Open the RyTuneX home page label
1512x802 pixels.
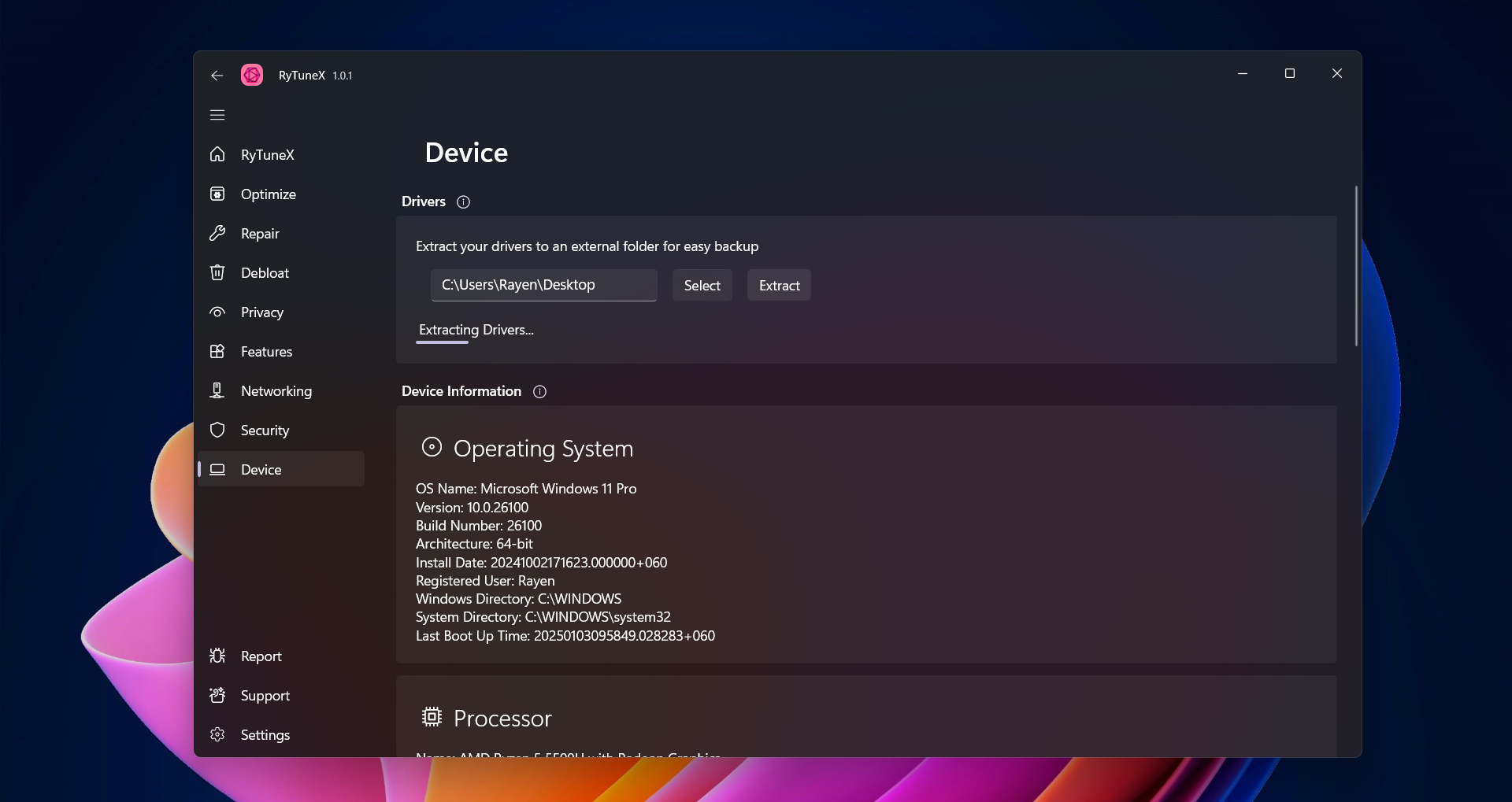pos(268,155)
